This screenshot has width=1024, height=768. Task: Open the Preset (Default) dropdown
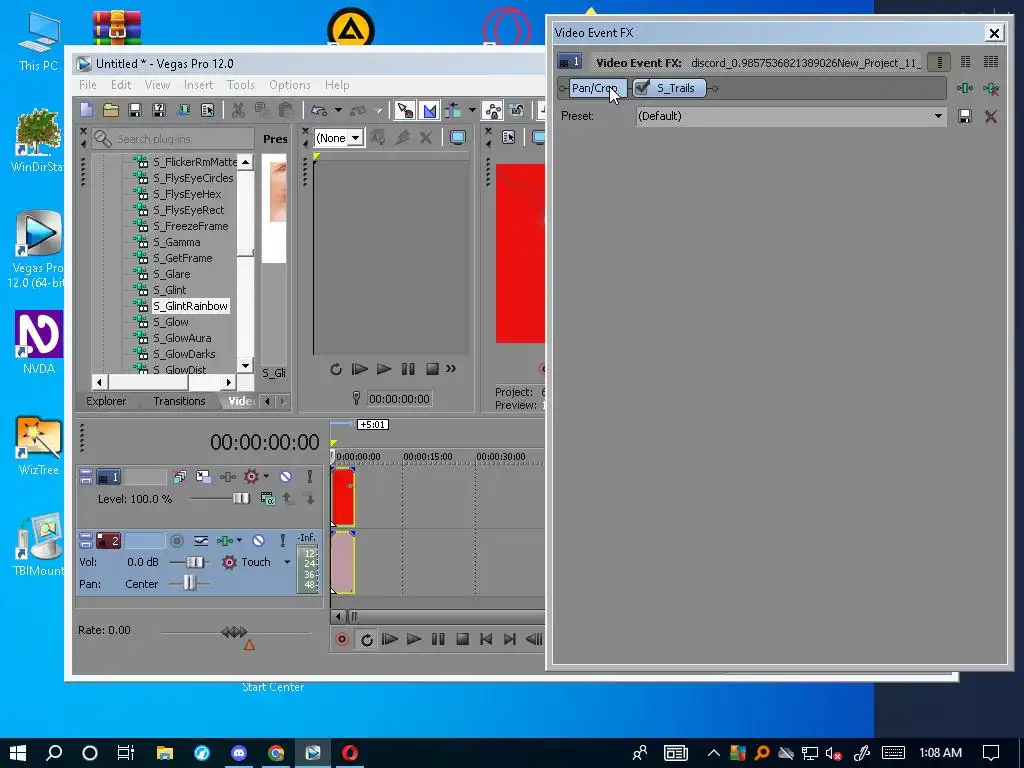pyautogui.click(x=938, y=116)
